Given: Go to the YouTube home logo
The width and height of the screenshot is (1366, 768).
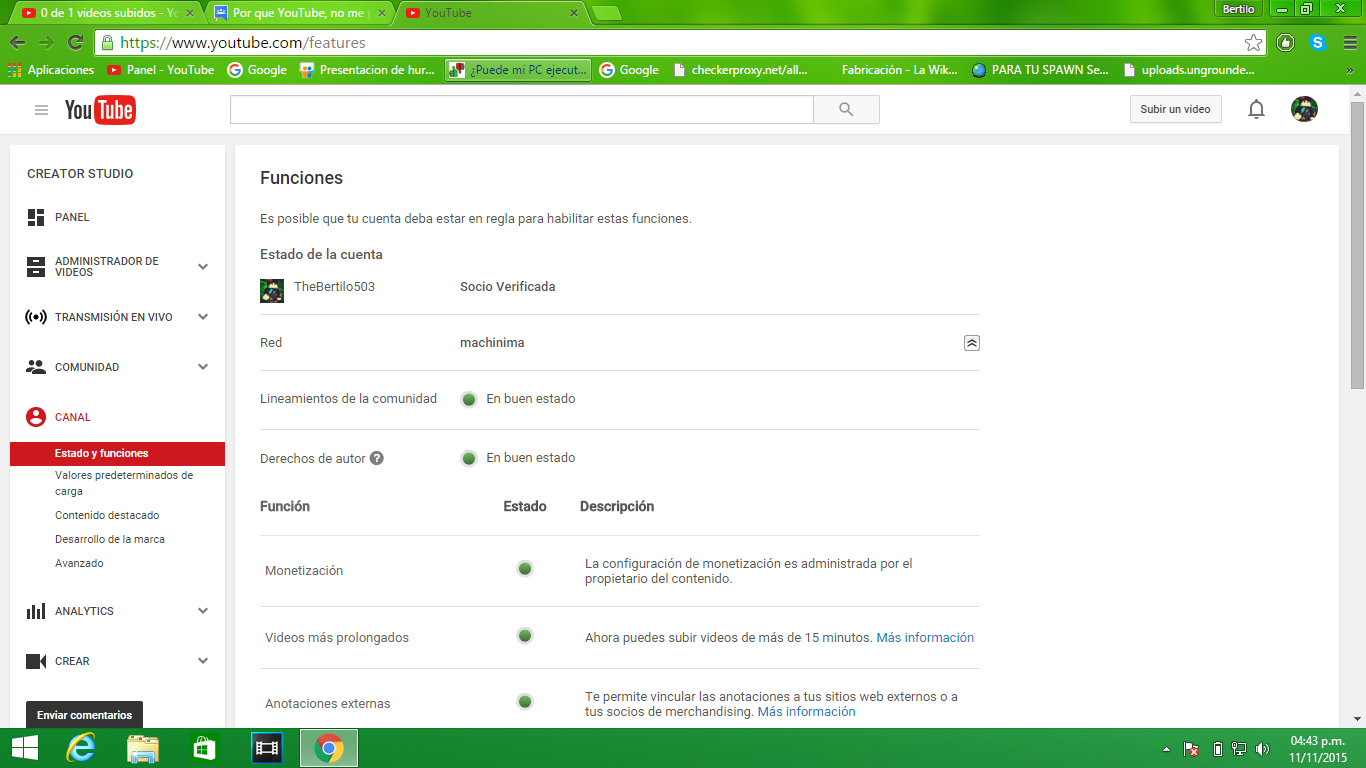Looking at the screenshot, I should pos(100,110).
